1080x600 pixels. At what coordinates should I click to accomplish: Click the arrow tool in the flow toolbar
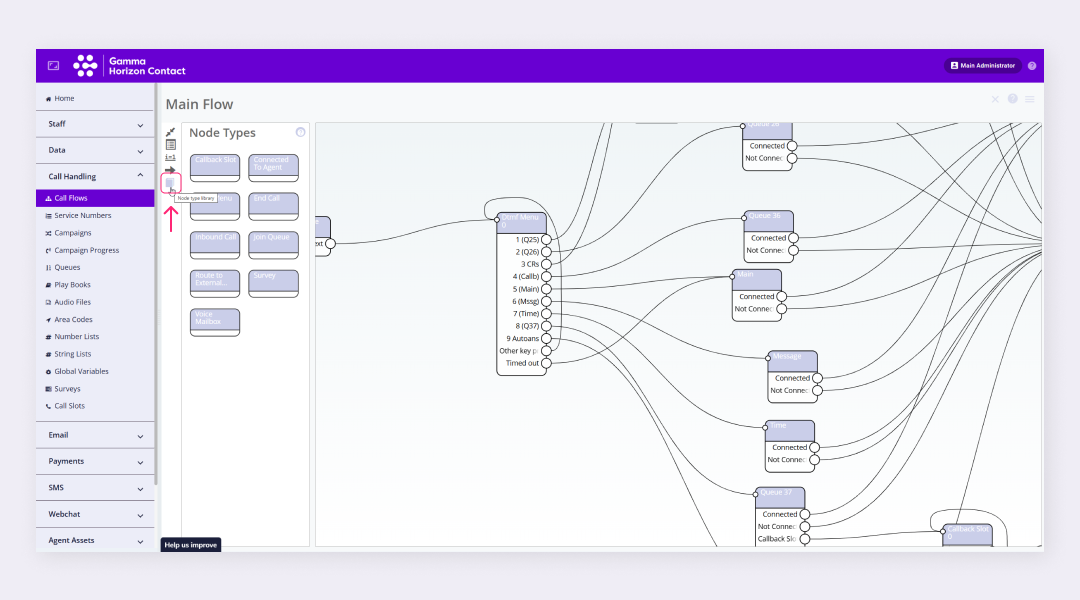pos(170,169)
